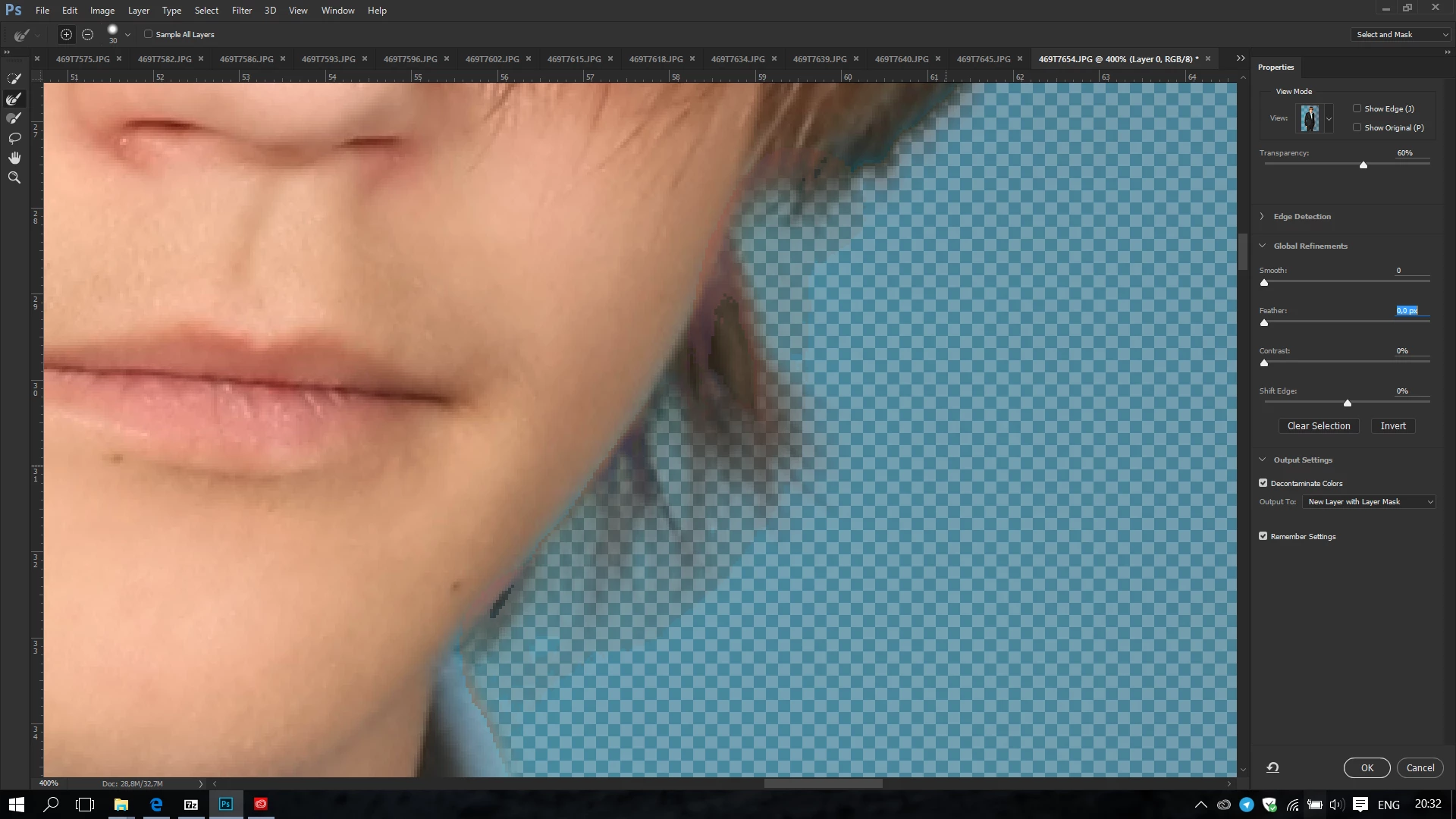Select the Refine Edge Brush tool
Viewport: 1456px width, 819px height.
(14, 99)
